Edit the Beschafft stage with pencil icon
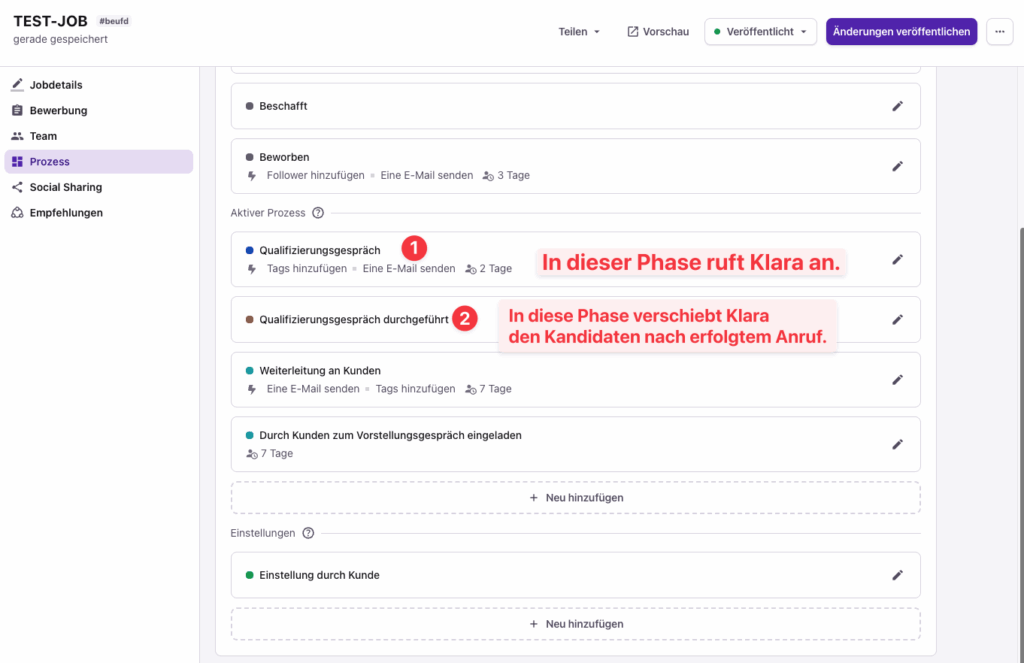 click(897, 106)
